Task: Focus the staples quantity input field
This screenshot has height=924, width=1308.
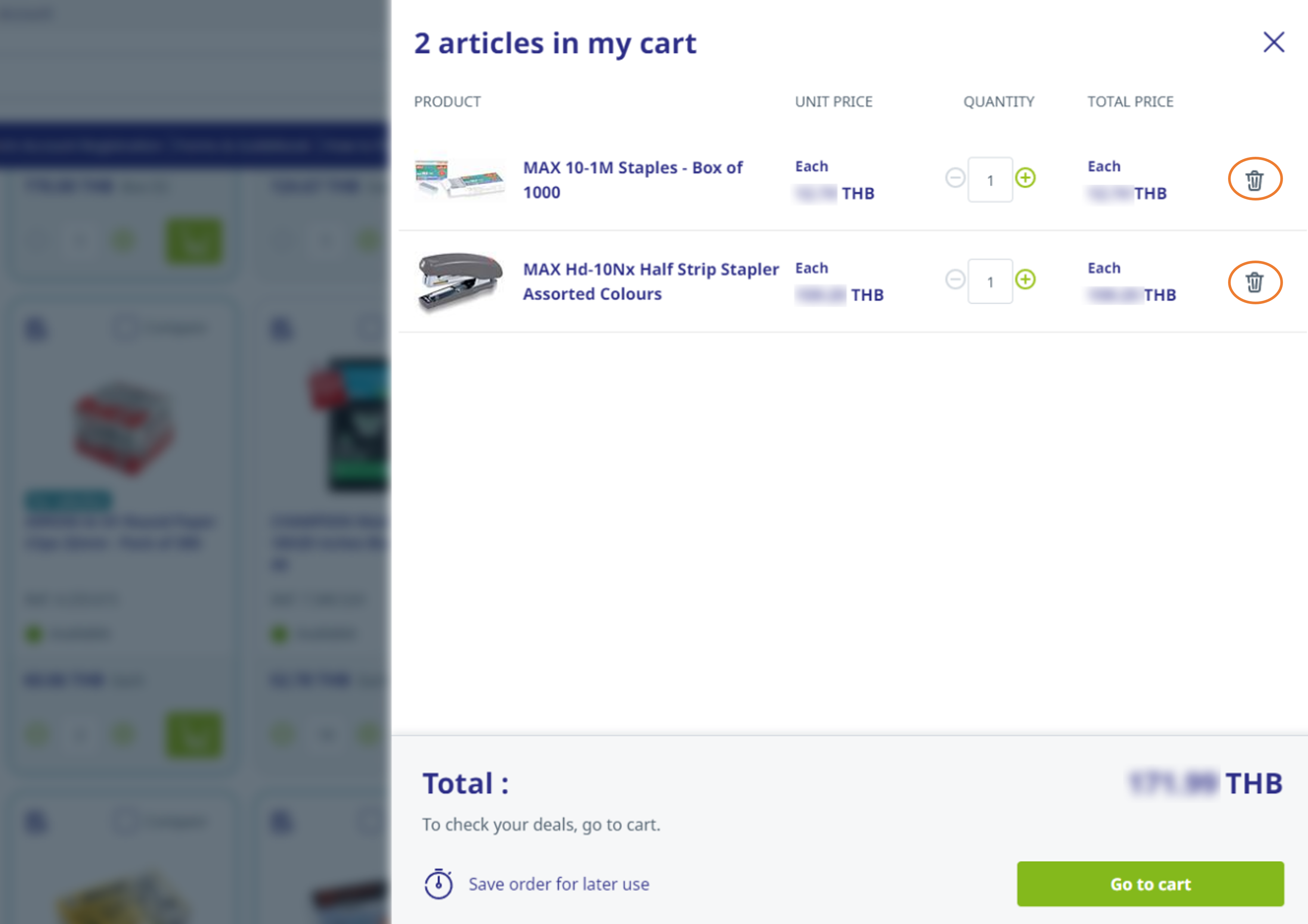Action: coord(989,180)
